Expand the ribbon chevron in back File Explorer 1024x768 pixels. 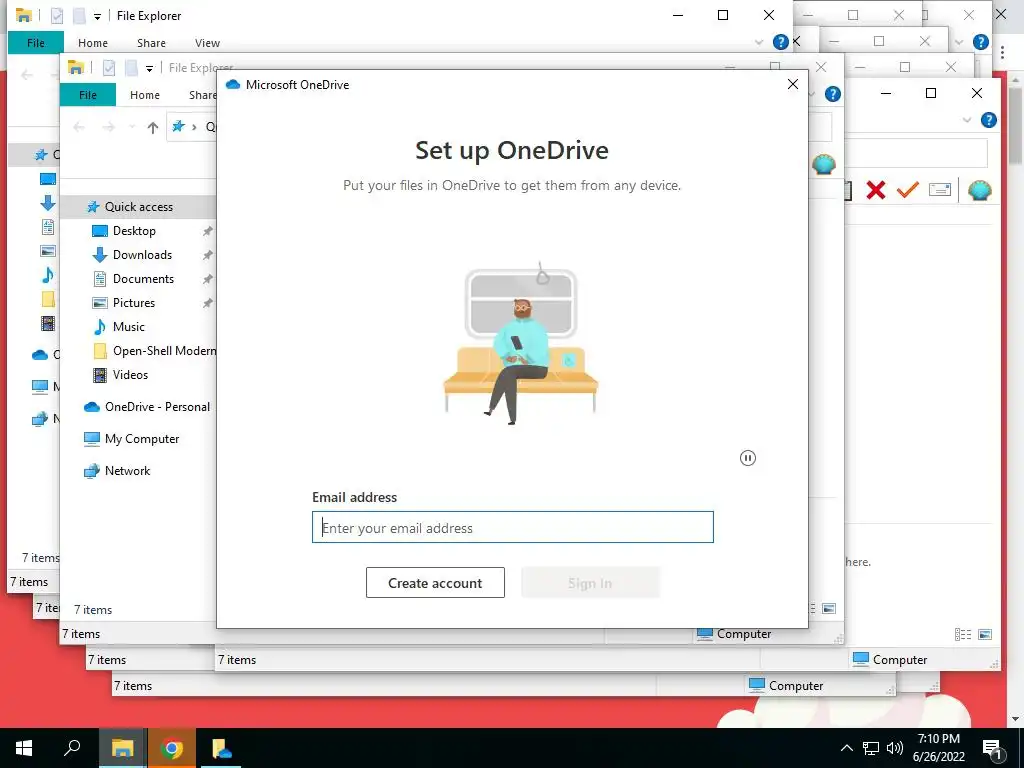click(758, 42)
